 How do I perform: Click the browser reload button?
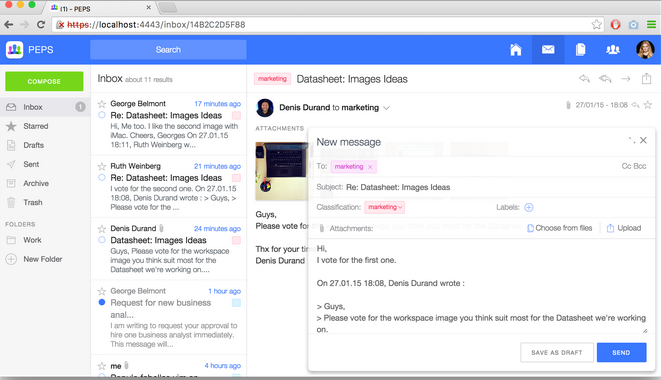click(x=41, y=24)
